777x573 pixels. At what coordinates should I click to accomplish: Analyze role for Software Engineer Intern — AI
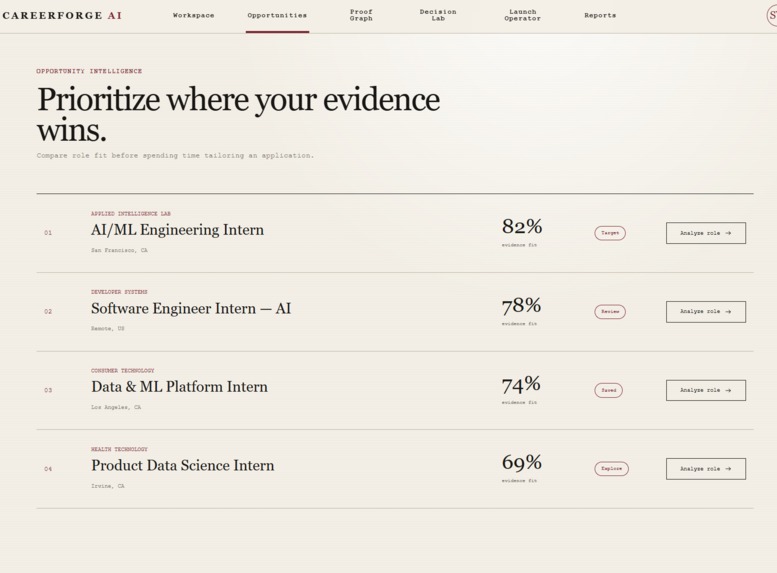[x=706, y=312]
